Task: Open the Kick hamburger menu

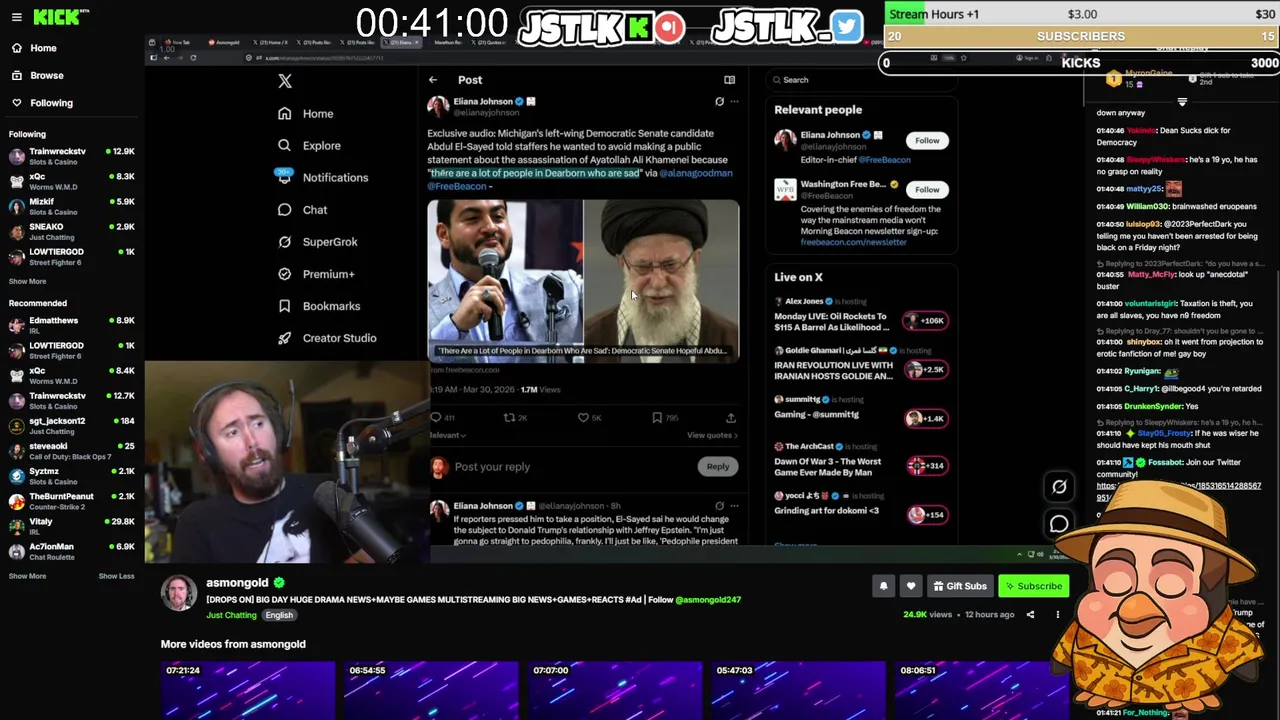Action: 16,17
